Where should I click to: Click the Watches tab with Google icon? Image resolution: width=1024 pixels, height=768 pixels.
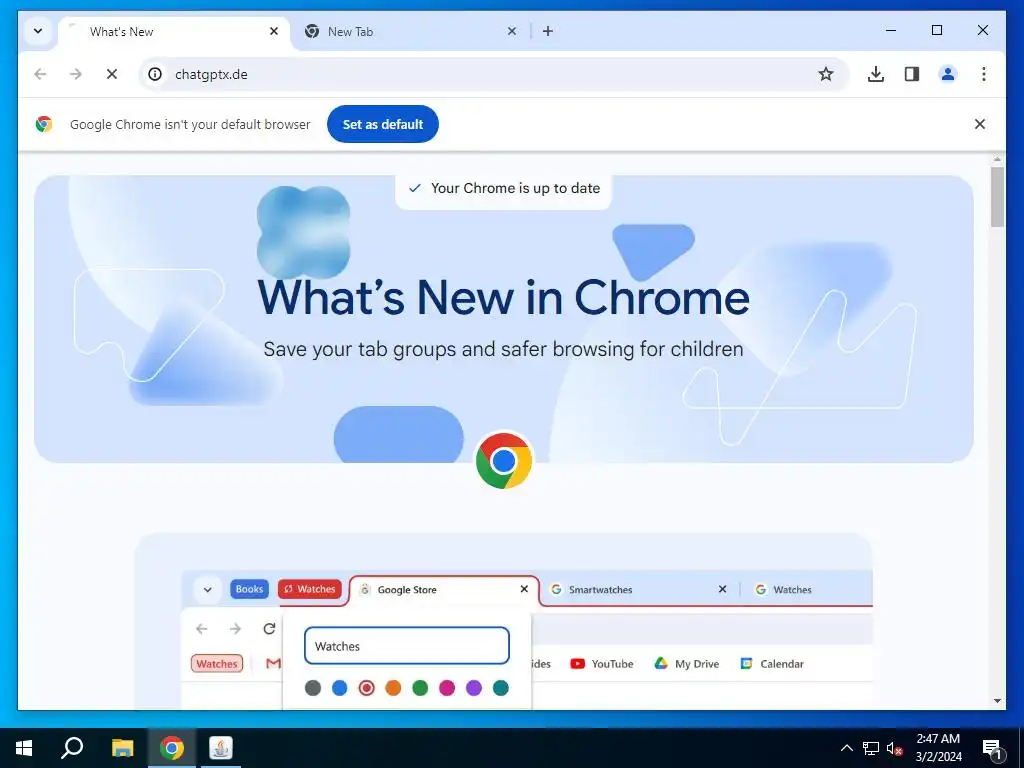[783, 590]
